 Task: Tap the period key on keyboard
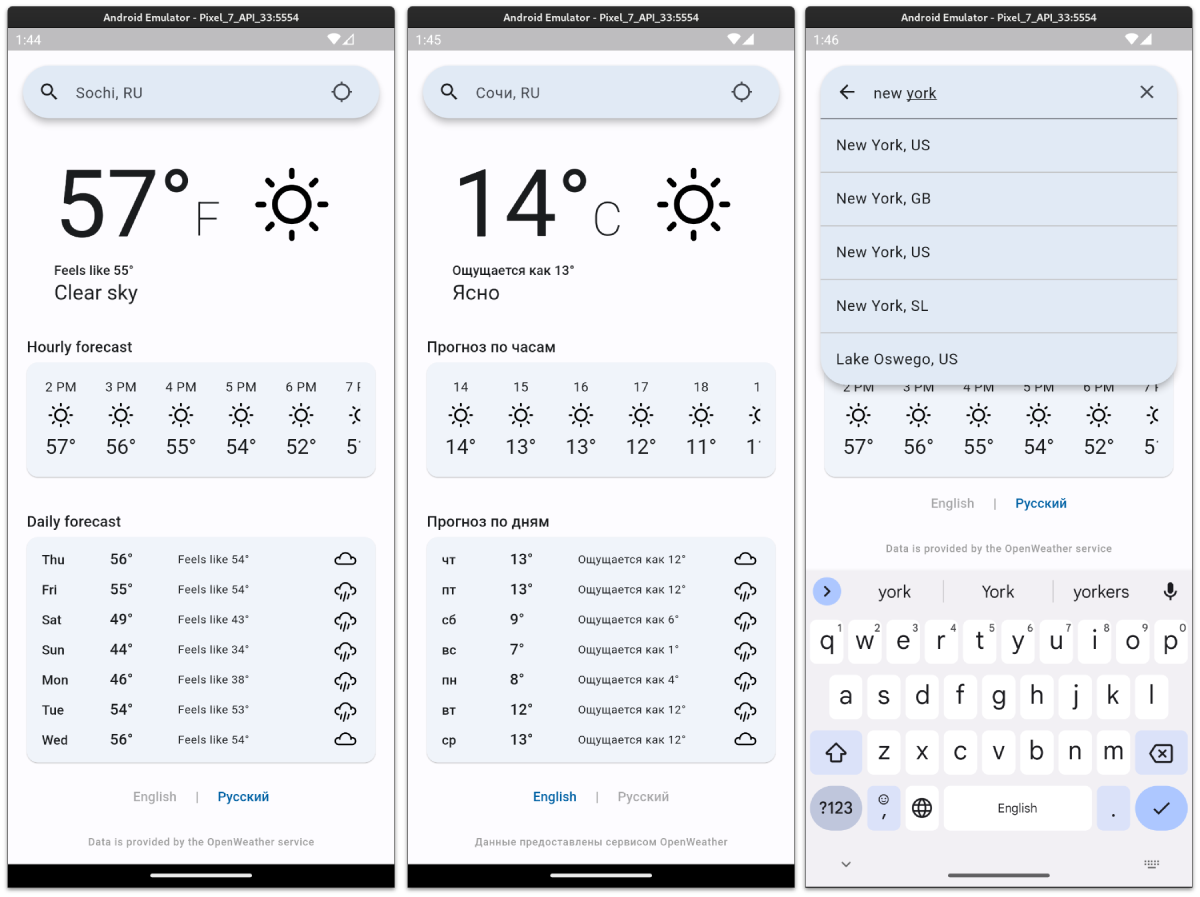click(x=1113, y=808)
